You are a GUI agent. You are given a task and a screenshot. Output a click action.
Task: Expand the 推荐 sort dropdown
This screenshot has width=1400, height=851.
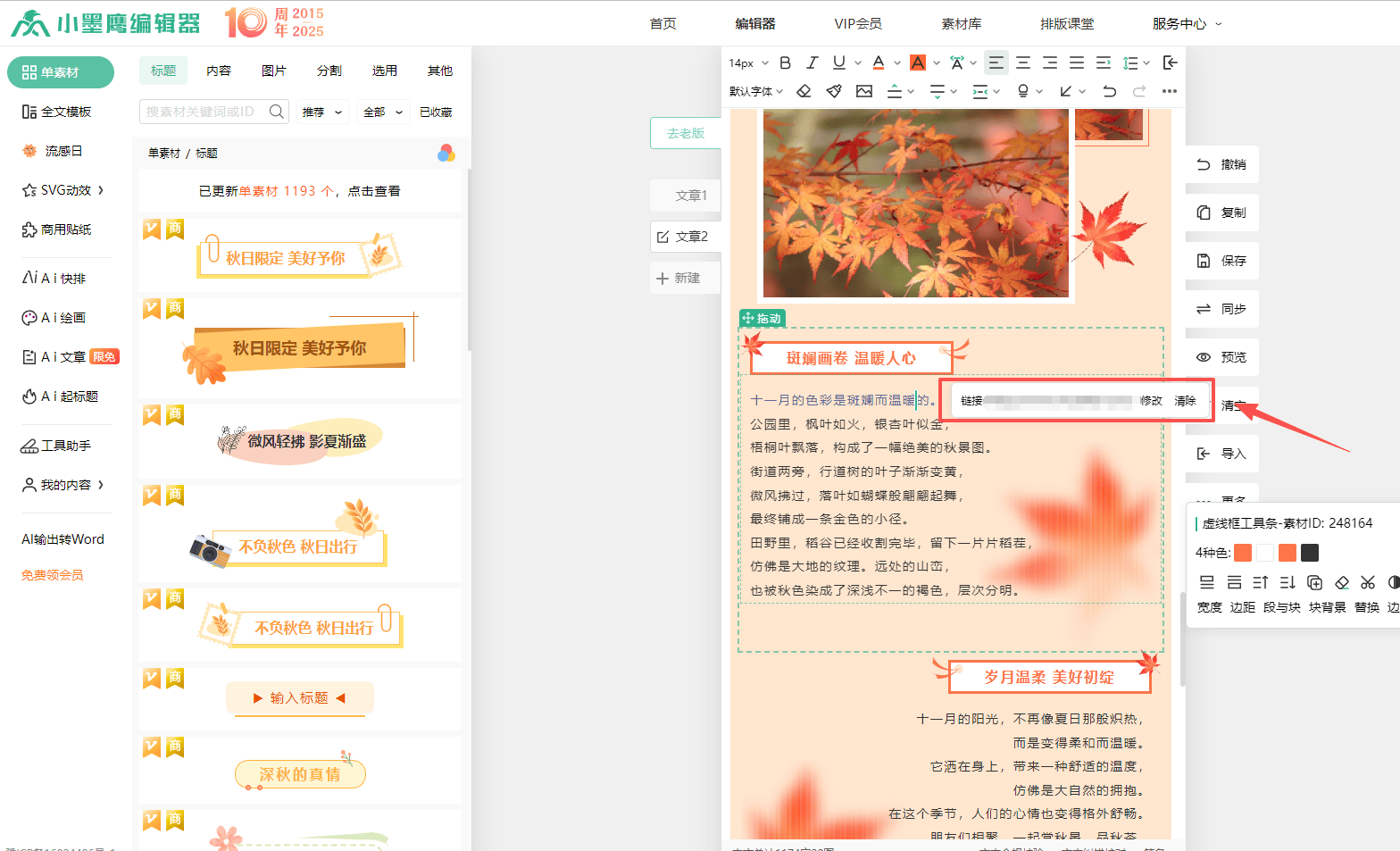tap(321, 112)
